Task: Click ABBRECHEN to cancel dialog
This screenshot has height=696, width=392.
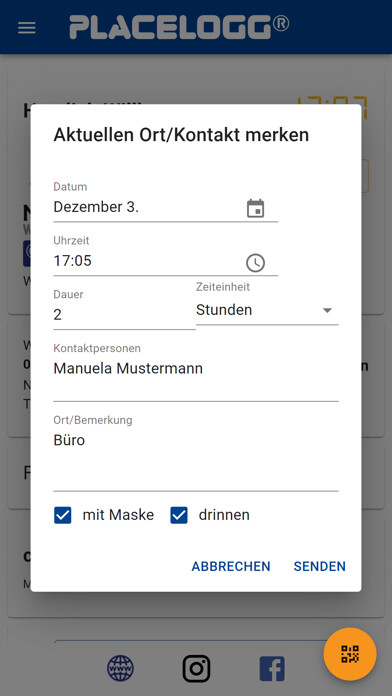Action: click(x=231, y=566)
